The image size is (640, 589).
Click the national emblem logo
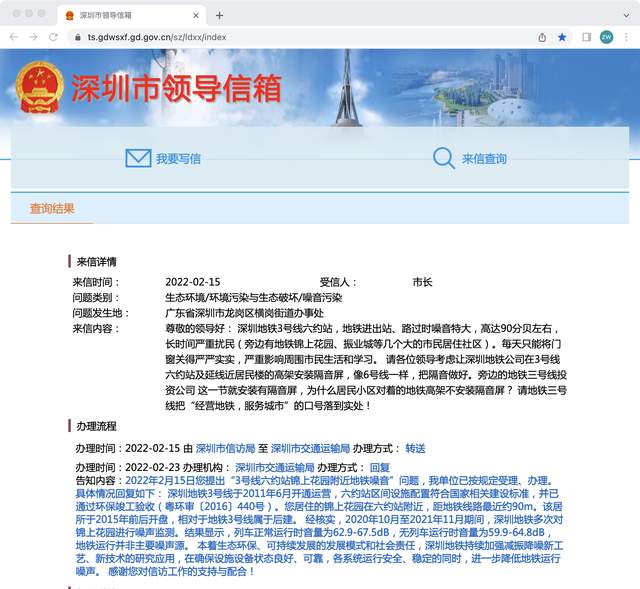(40, 87)
